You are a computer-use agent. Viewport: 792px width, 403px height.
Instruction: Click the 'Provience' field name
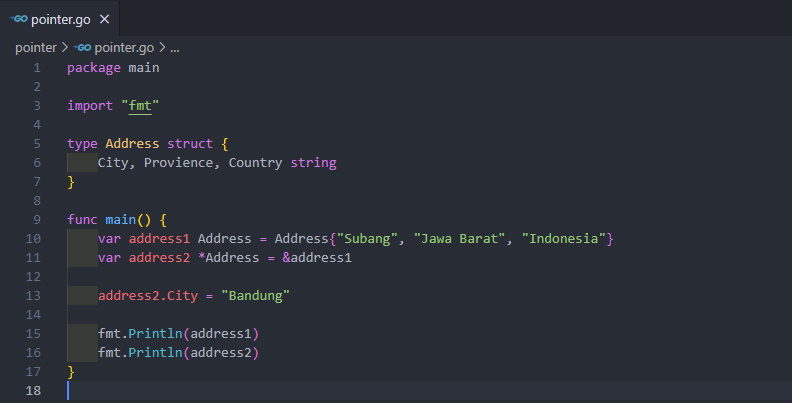point(178,163)
